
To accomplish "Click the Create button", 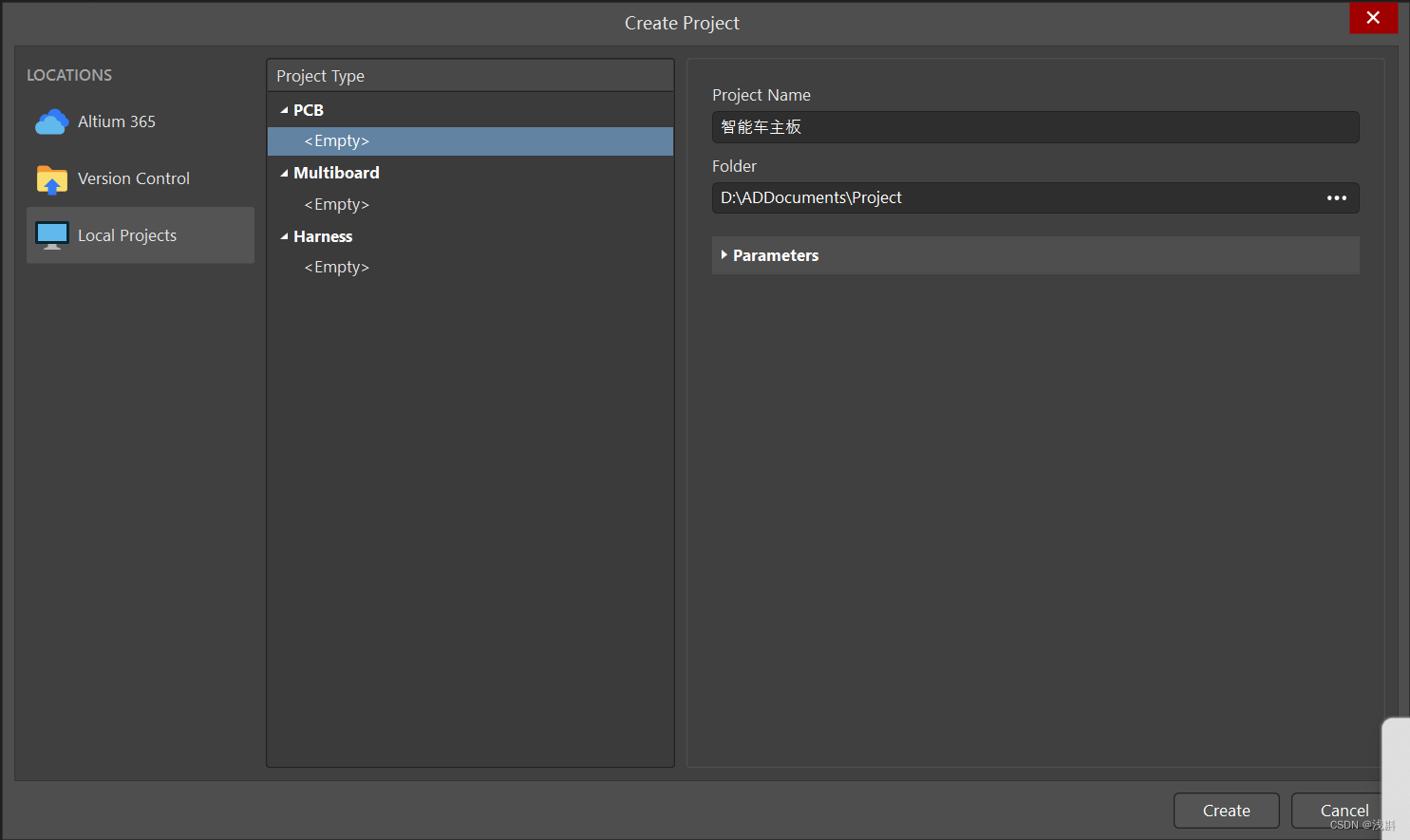I will [x=1227, y=811].
